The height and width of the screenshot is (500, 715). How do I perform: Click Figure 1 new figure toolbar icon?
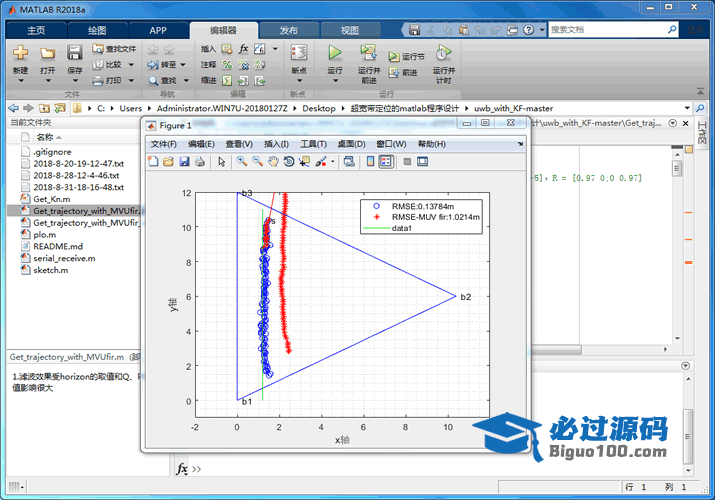point(154,161)
